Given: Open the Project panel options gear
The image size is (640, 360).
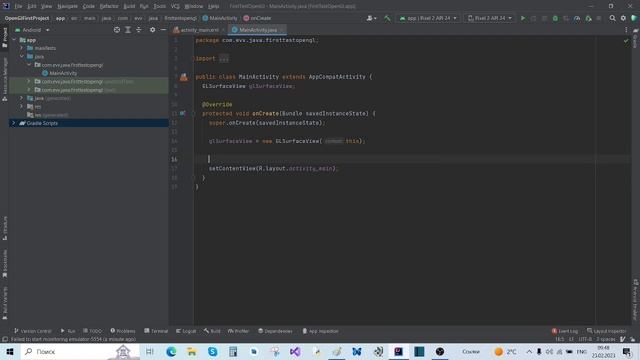Looking at the screenshot, I should click(152, 30).
